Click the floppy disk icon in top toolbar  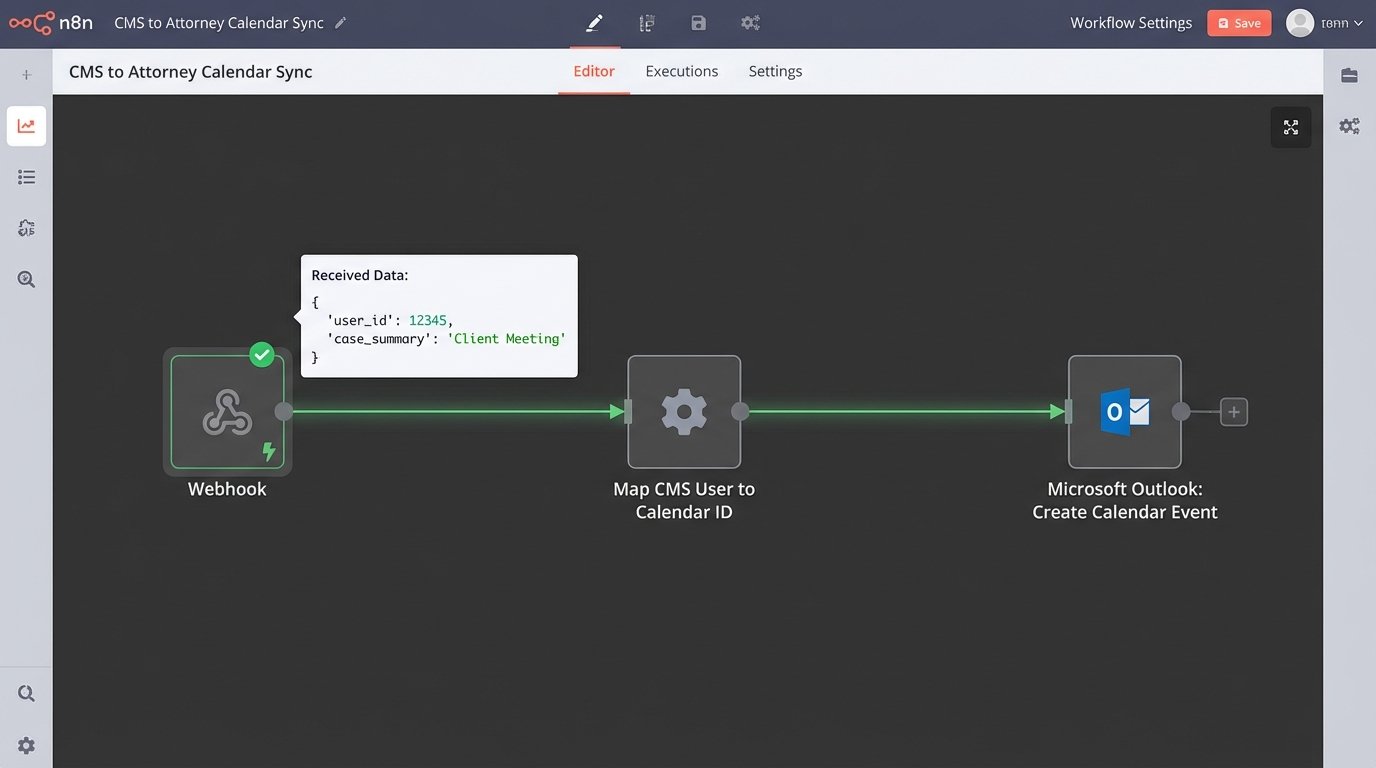(698, 23)
